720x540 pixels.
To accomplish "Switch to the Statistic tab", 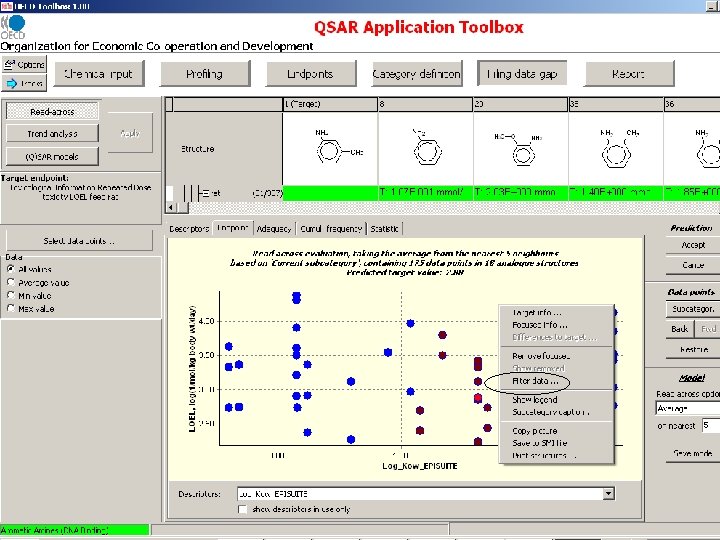I will click(384, 228).
